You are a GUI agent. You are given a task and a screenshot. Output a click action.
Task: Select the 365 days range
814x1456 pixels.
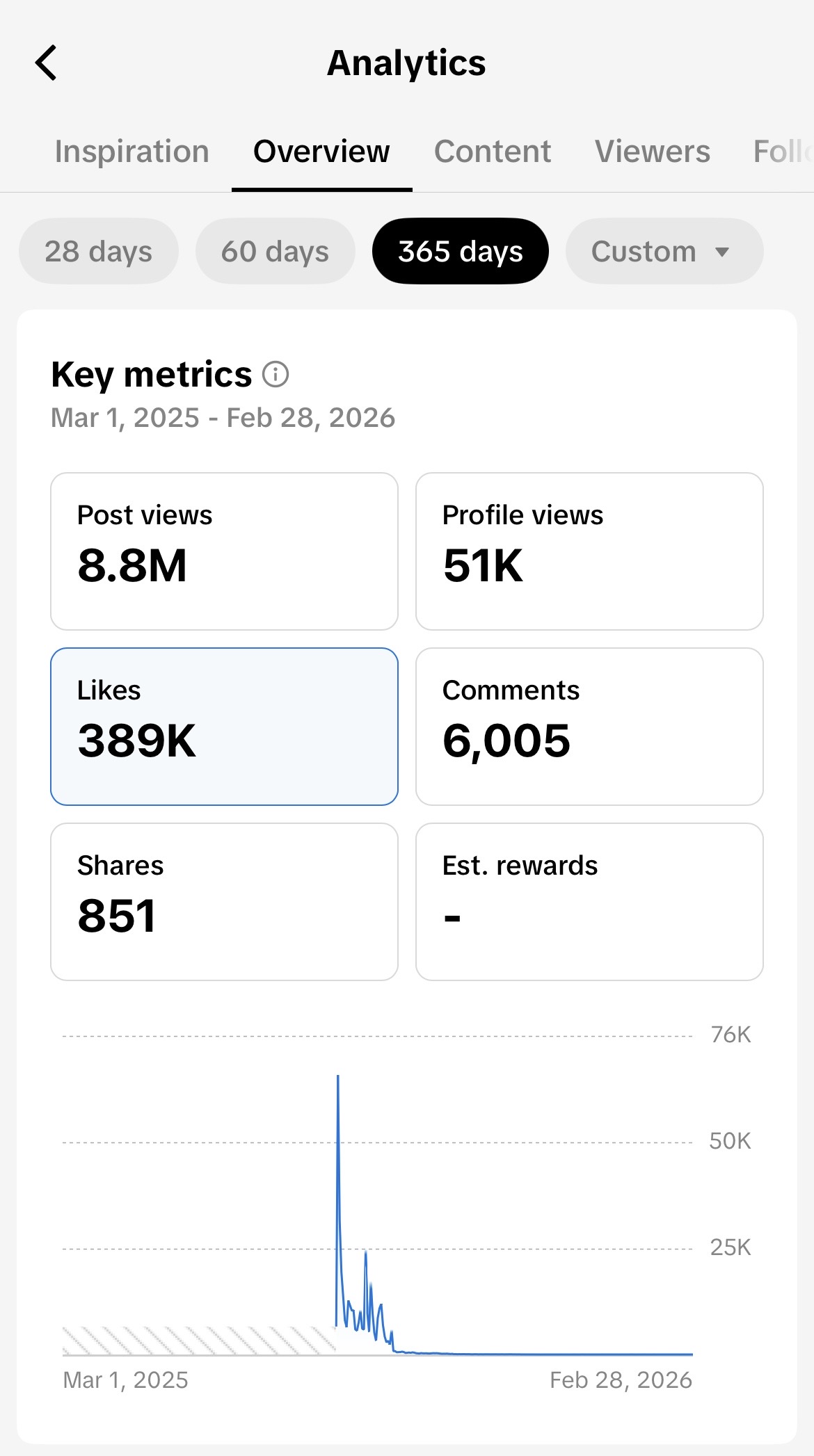point(461,252)
